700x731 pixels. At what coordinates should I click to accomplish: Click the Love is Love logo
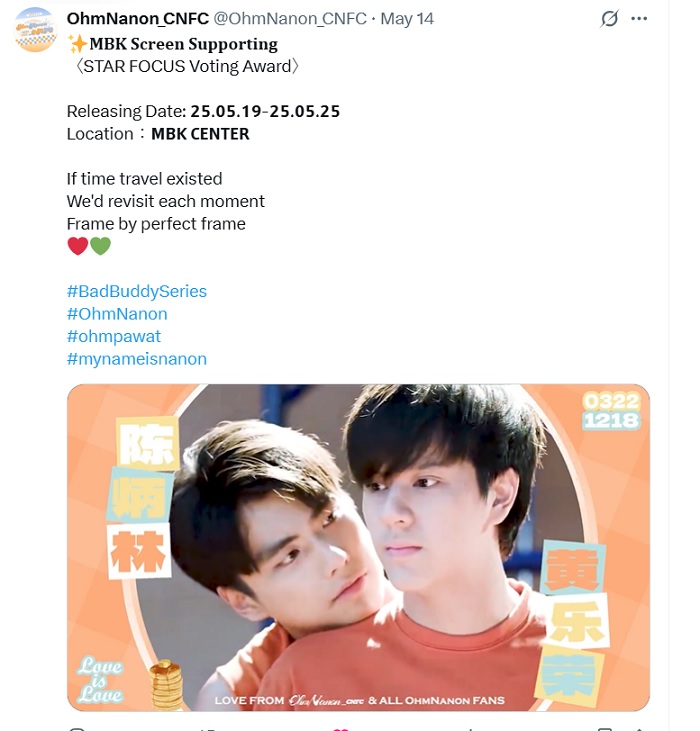pos(100,680)
